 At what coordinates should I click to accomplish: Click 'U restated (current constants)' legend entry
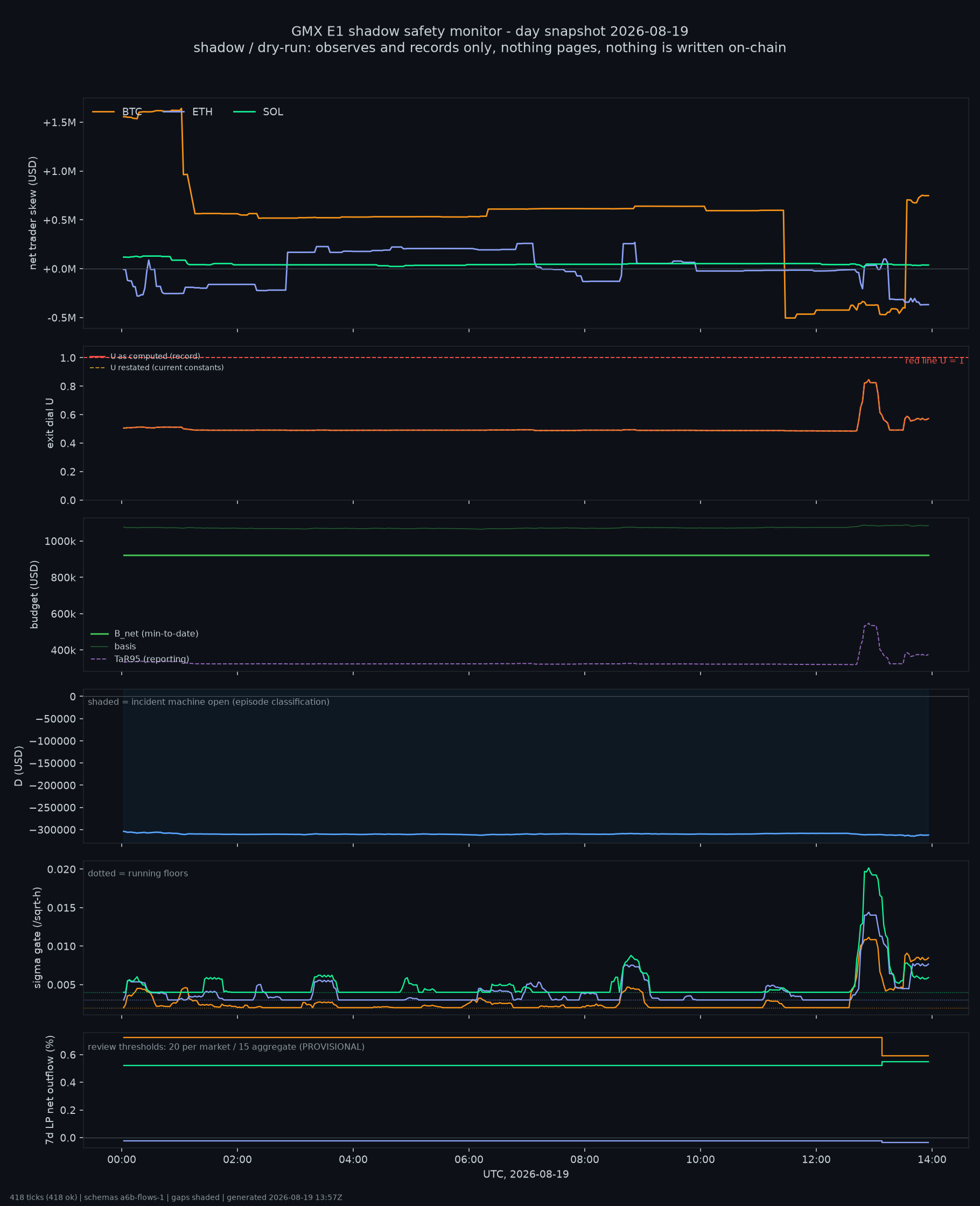click(x=167, y=367)
